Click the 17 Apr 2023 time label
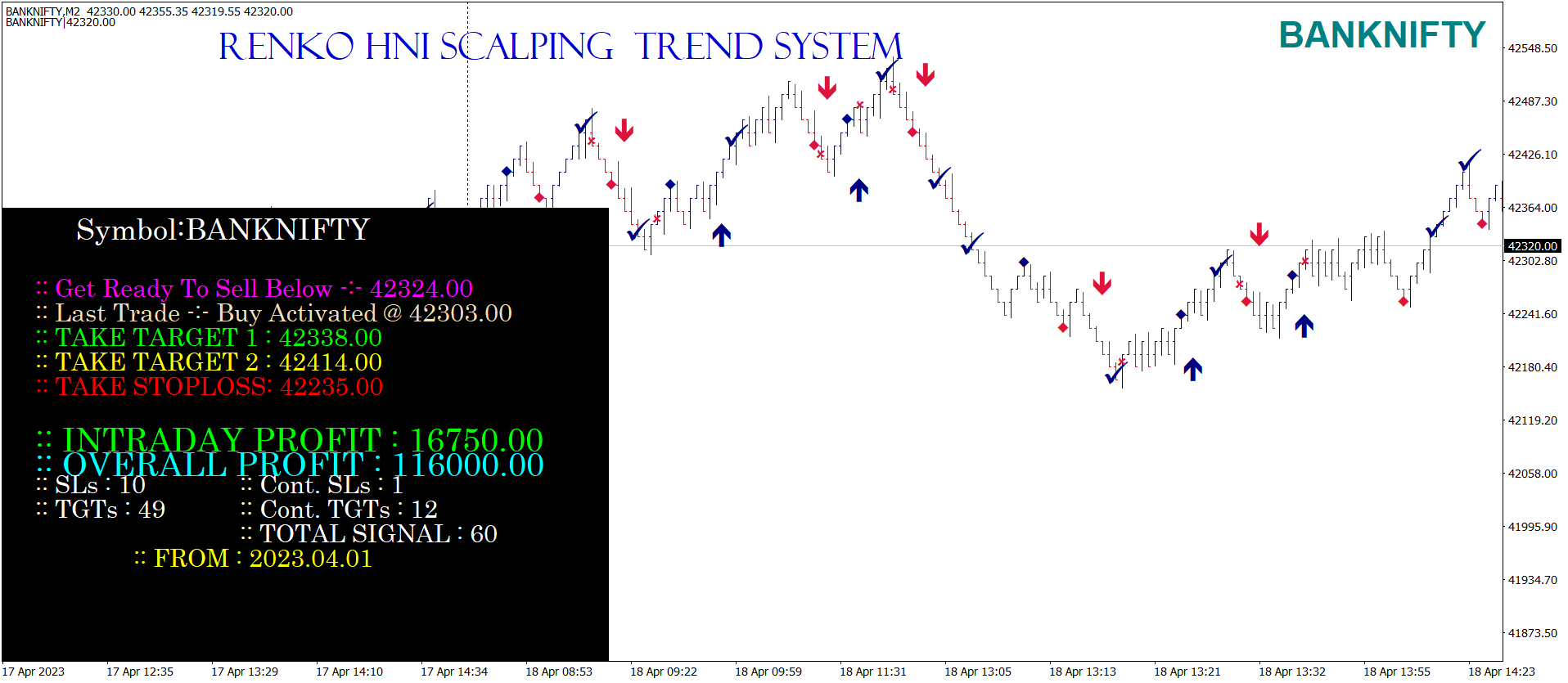Screen dimensions: 1568x683 pyautogui.click(x=34, y=672)
